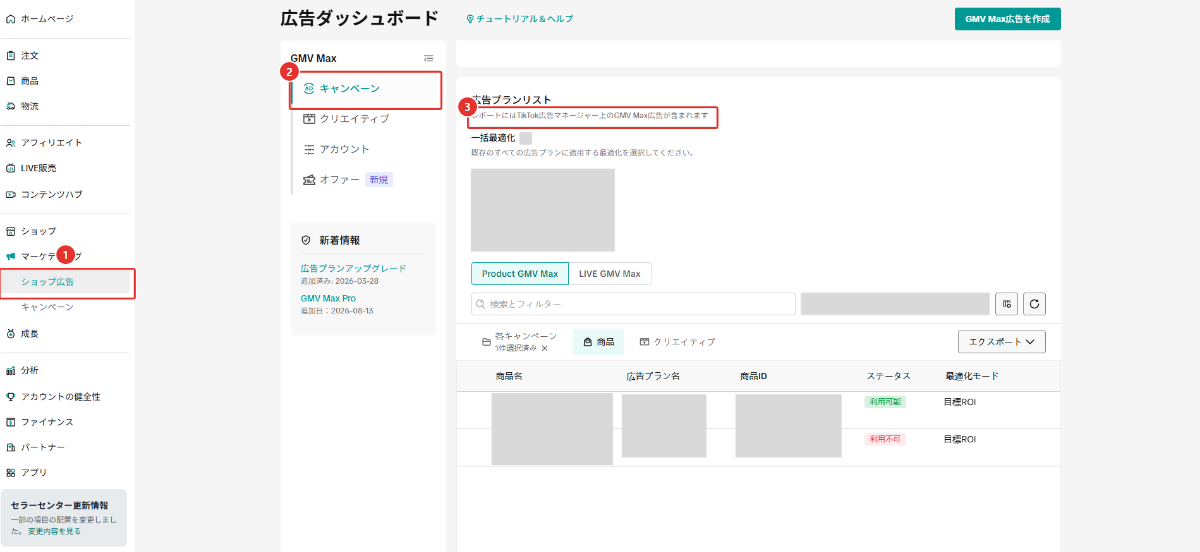This screenshot has width=1200, height=552.
Task: Click the ステータス column header
Action: pos(889,376)
